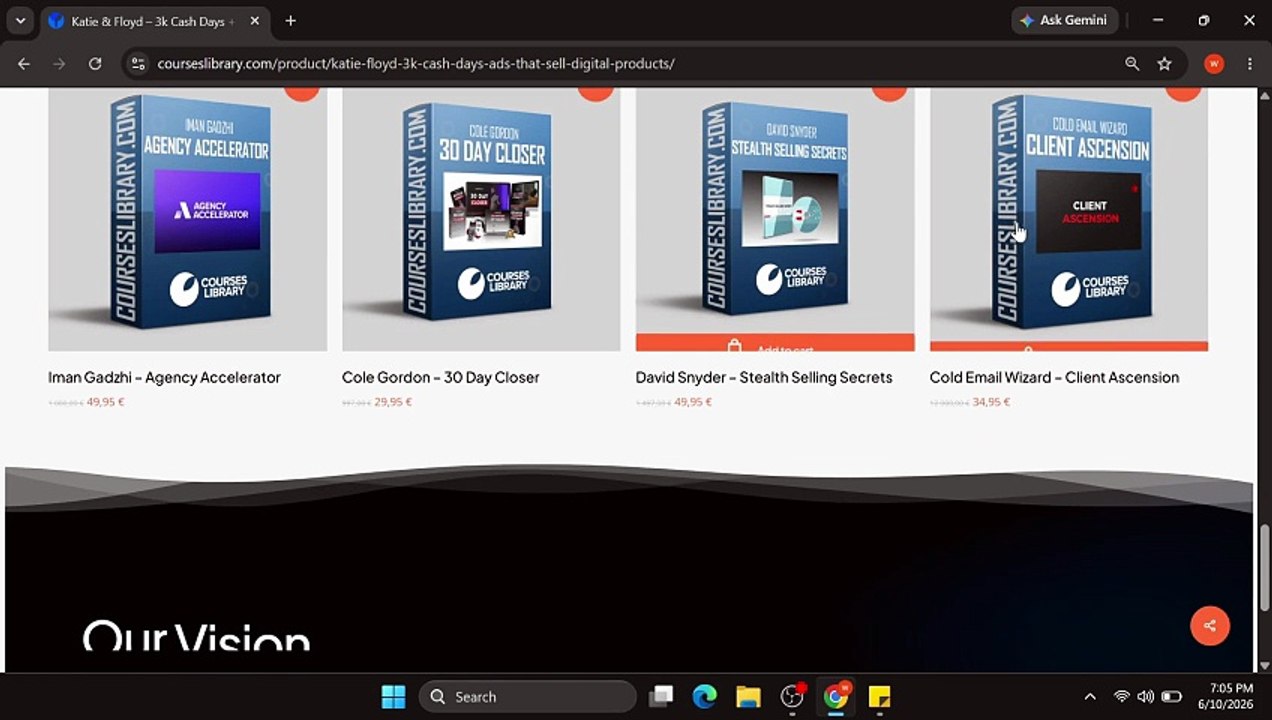Click the 49,95 € price under Agency Accelerator
The height and width of the screenshot is (720, 1272).
(x=106, y=402)
